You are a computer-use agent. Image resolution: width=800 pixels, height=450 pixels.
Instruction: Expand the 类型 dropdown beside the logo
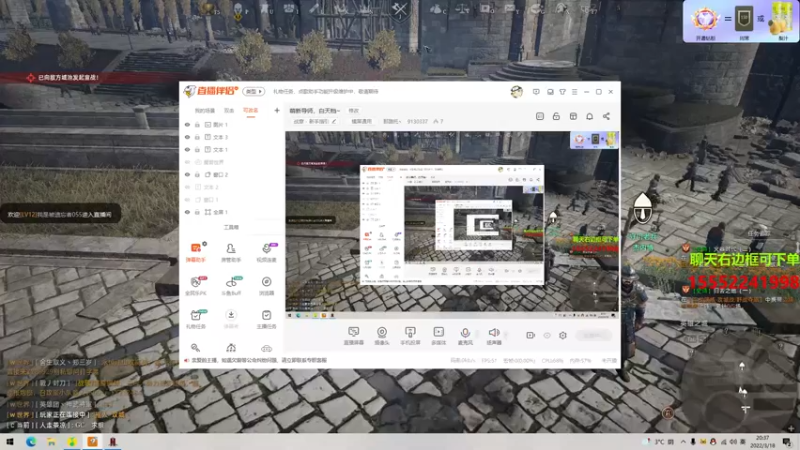[x=254, y=91]
